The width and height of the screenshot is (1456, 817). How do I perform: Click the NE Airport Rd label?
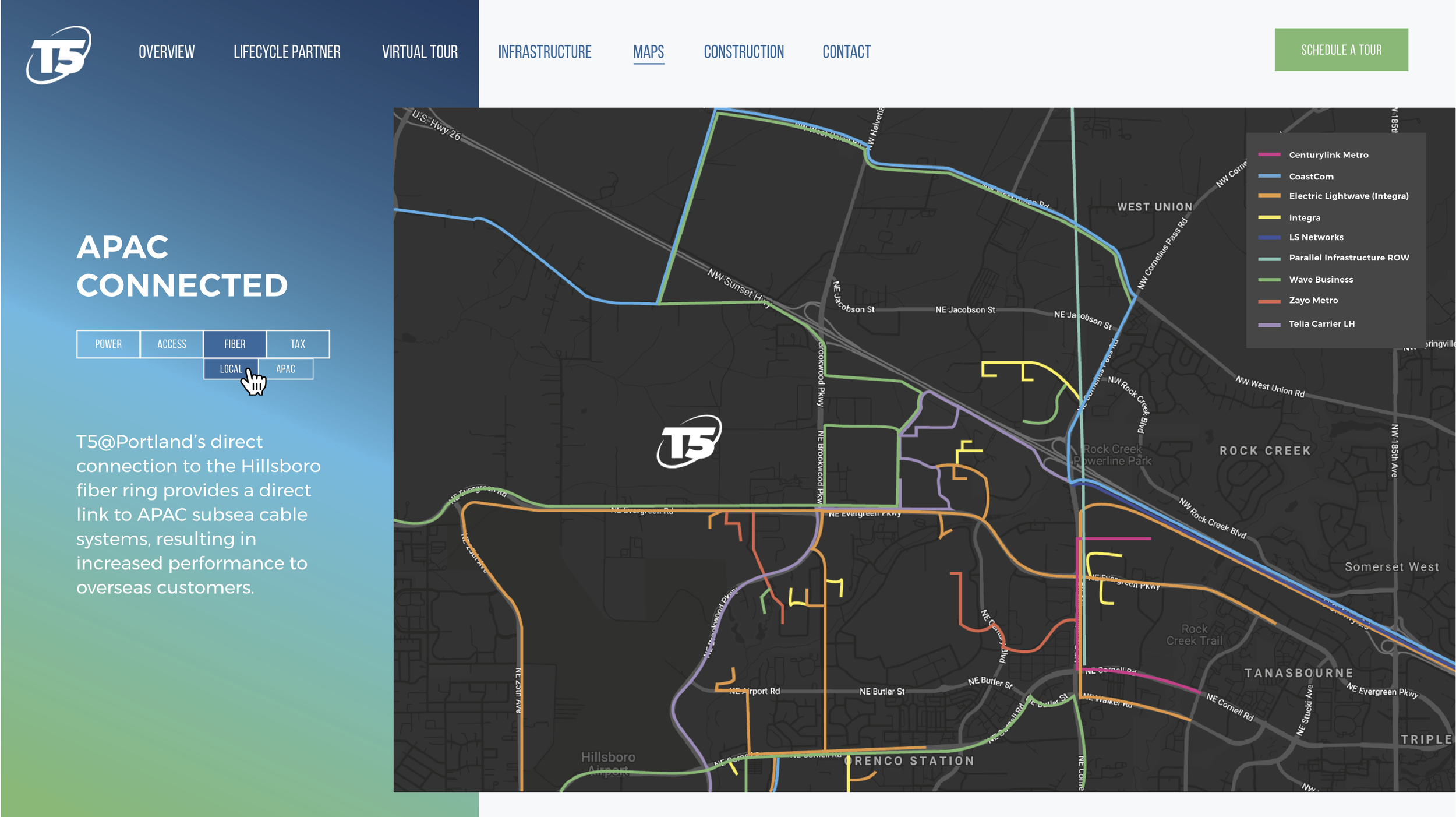pos(754,691)
